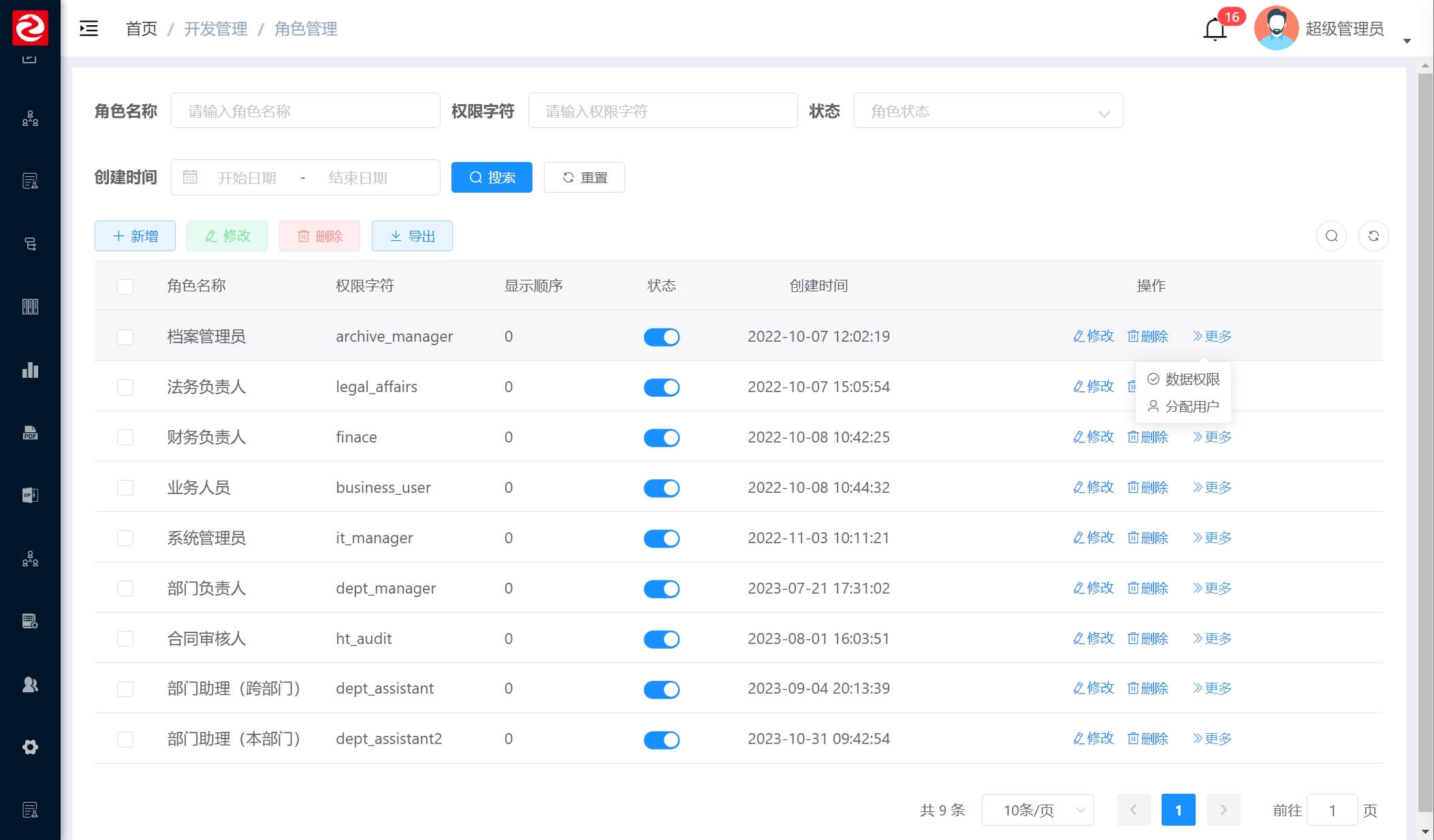
Task: Open the gear settings sidebar icon
Action: point(30,747)
